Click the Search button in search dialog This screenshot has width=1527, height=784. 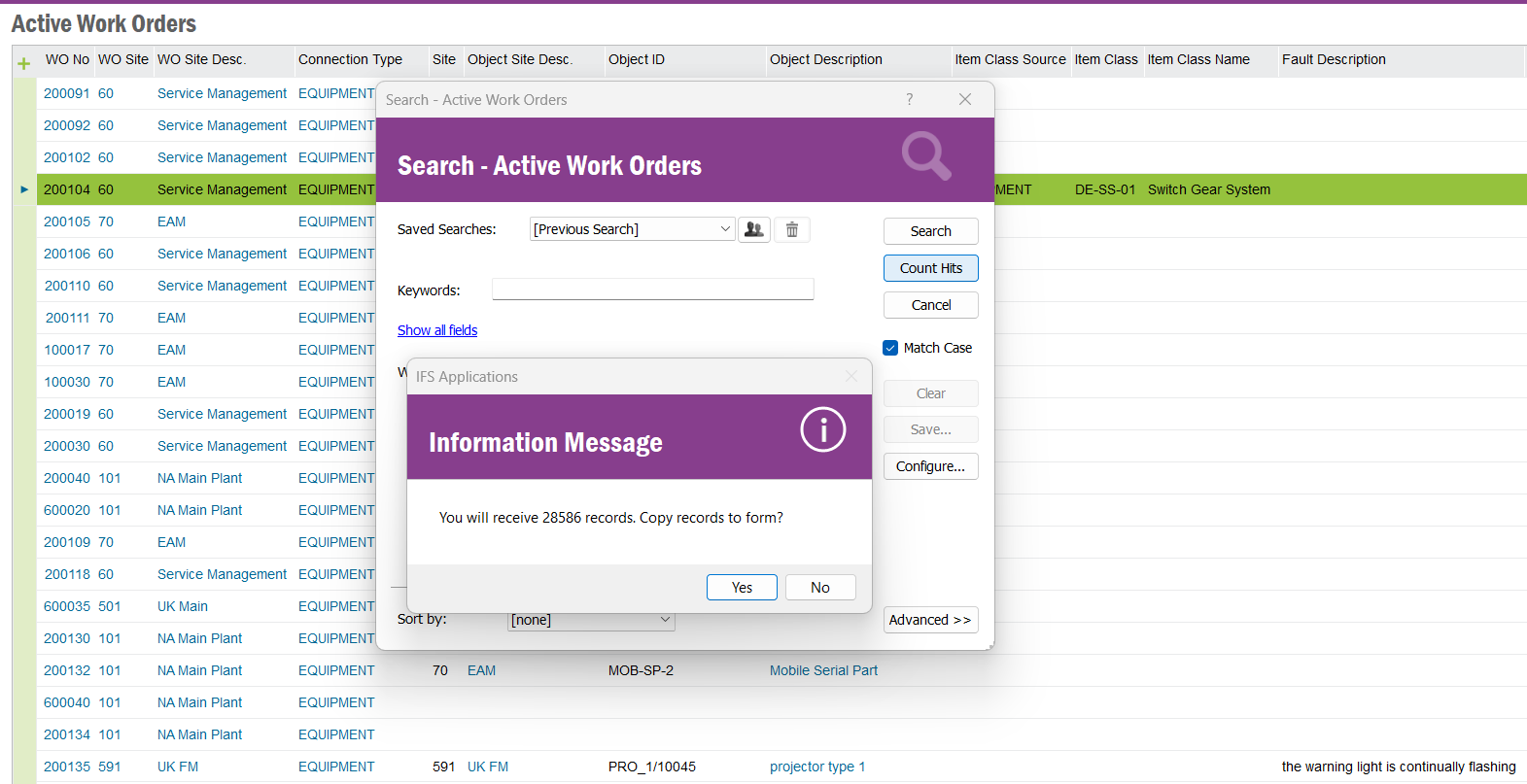930,231
